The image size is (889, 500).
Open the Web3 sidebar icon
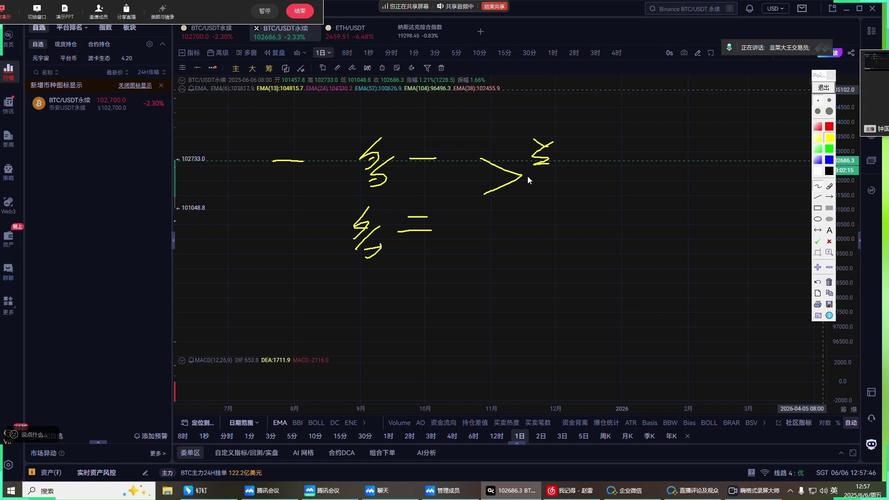click(8, 204)
